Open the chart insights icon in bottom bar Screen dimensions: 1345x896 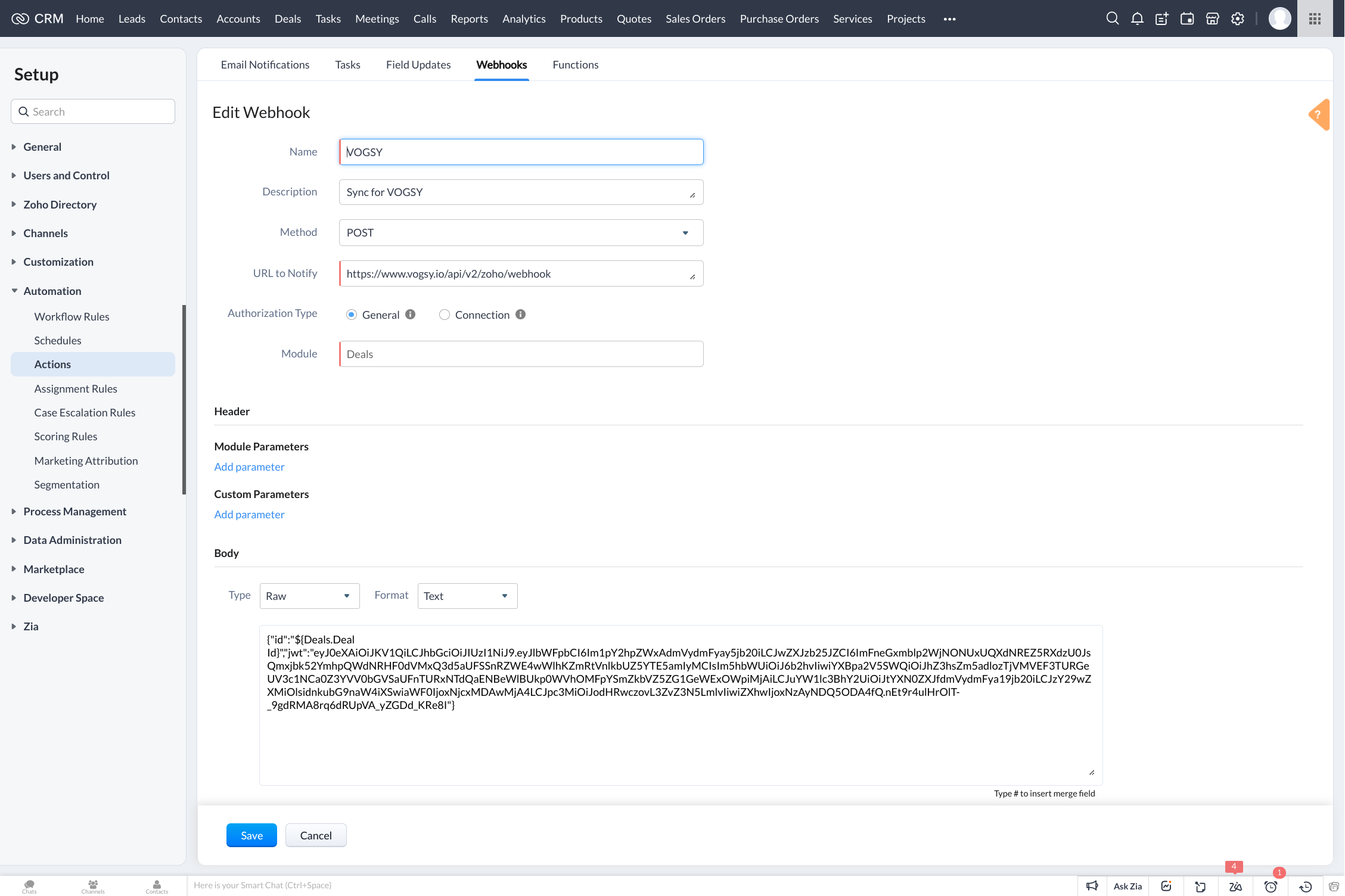tap(1166, 886)
